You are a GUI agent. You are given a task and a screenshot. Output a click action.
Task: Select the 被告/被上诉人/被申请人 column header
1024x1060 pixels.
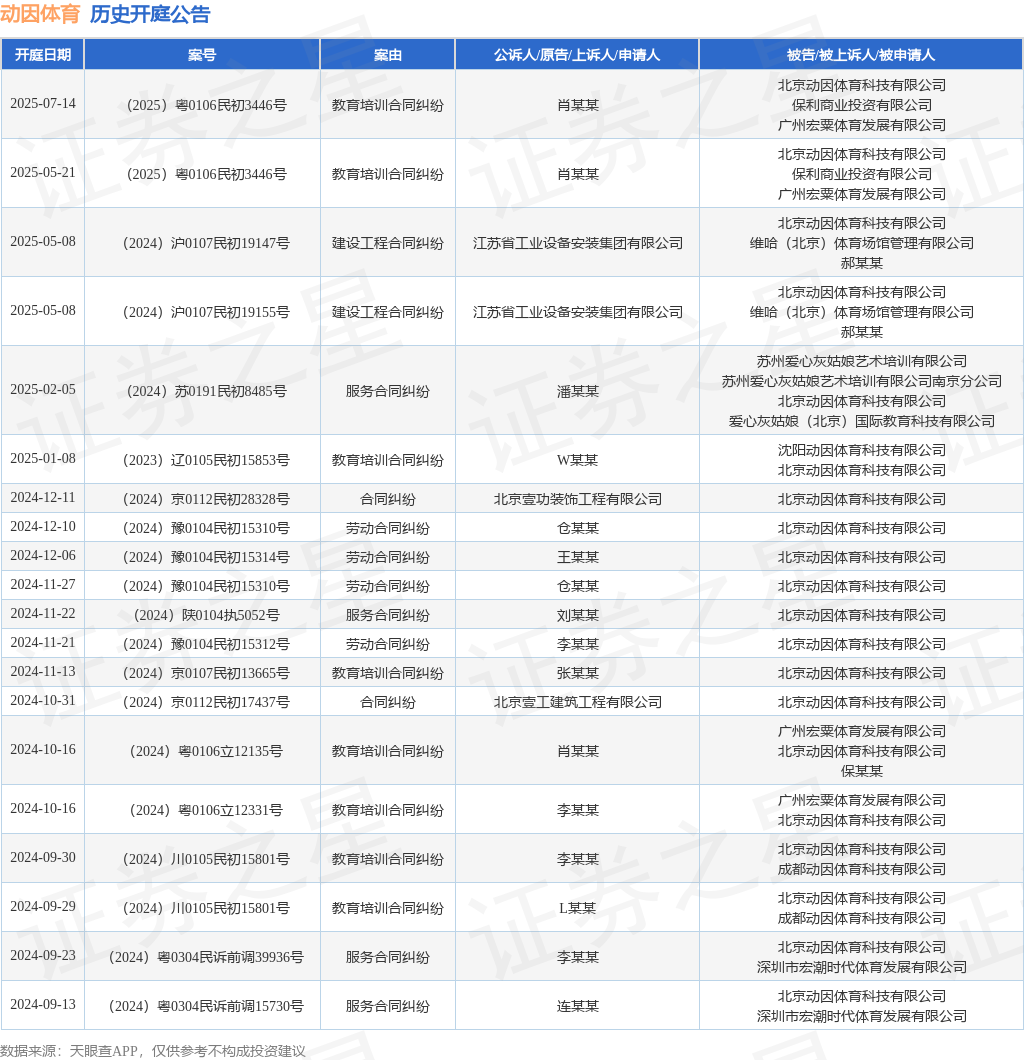pyautogui.click(x=860, y=55)
